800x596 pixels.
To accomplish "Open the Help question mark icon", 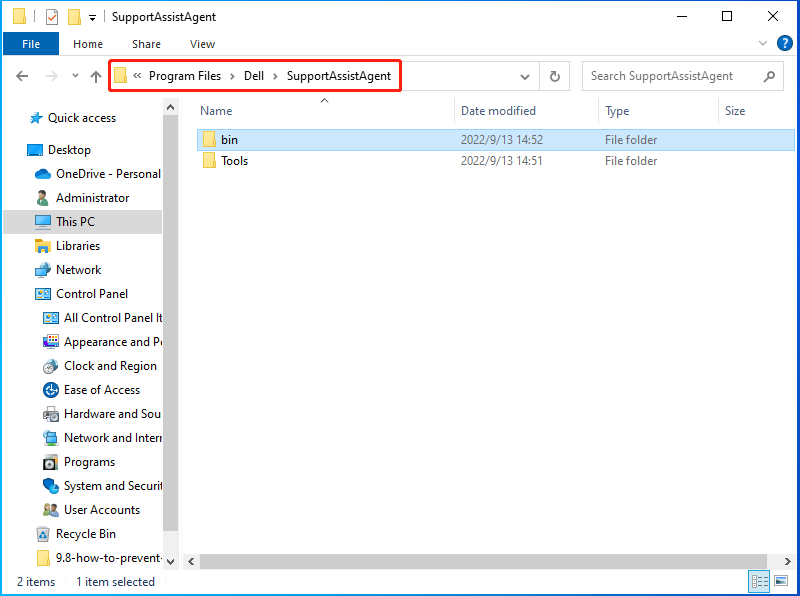I will pos(784,43).
